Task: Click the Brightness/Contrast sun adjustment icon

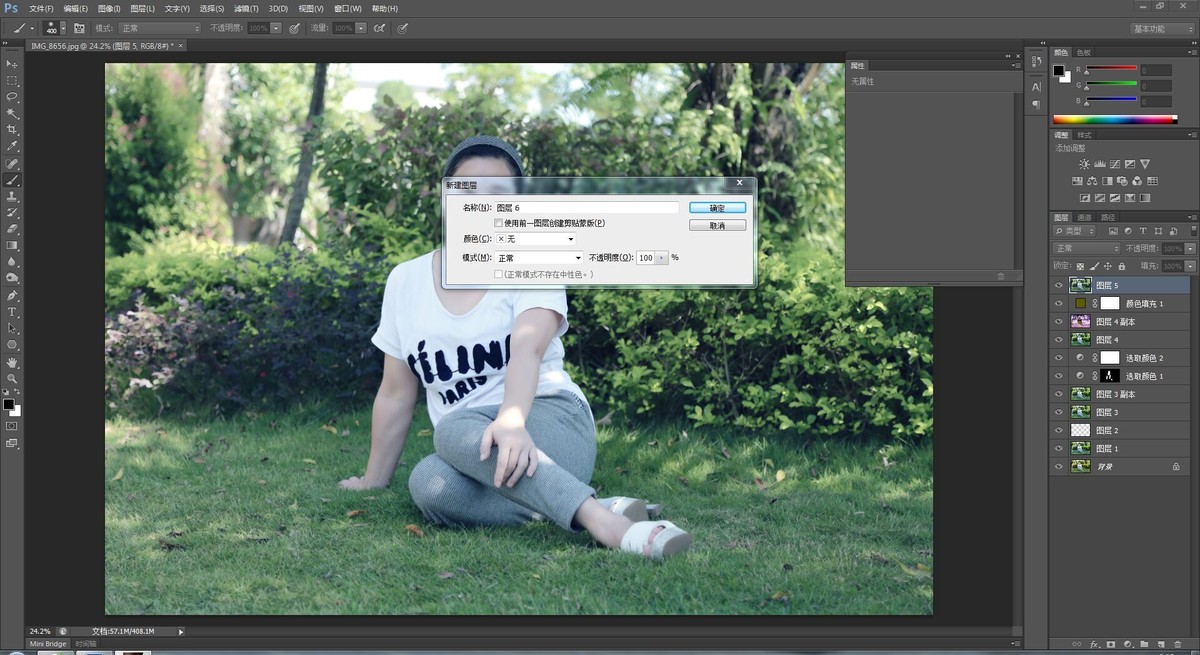Action: (x=1084, y=164)
